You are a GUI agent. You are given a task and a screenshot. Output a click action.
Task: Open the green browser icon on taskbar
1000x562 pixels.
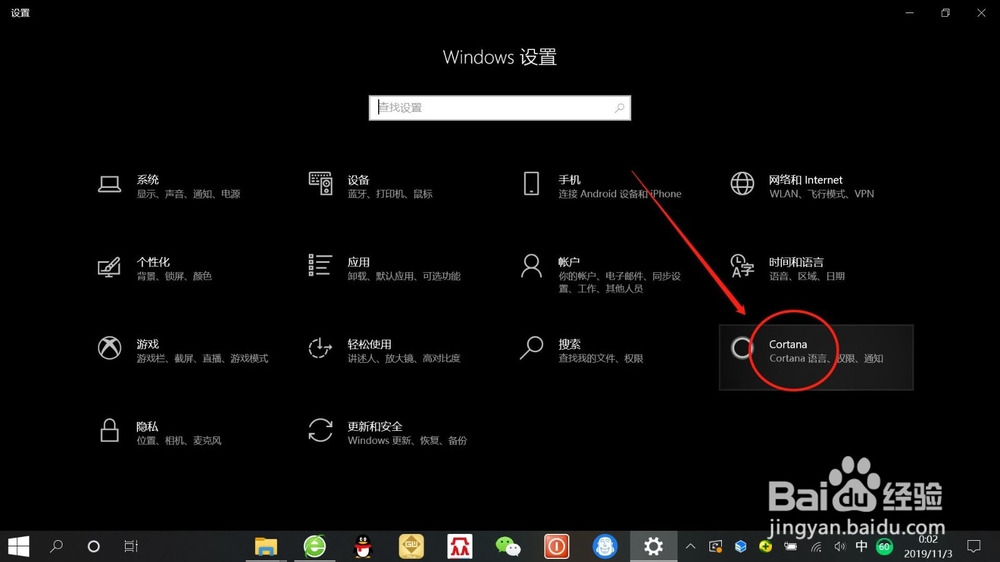[314, 547]
